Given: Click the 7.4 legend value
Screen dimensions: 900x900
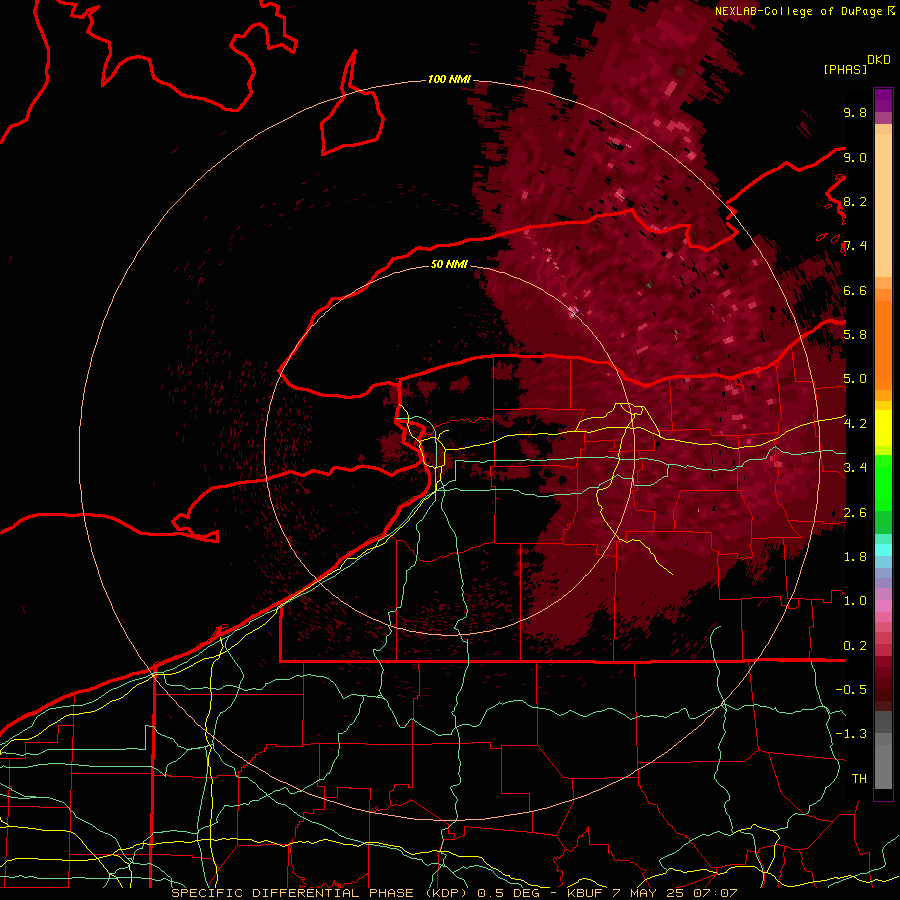Looking at the screenshot, I should (855, 246).
